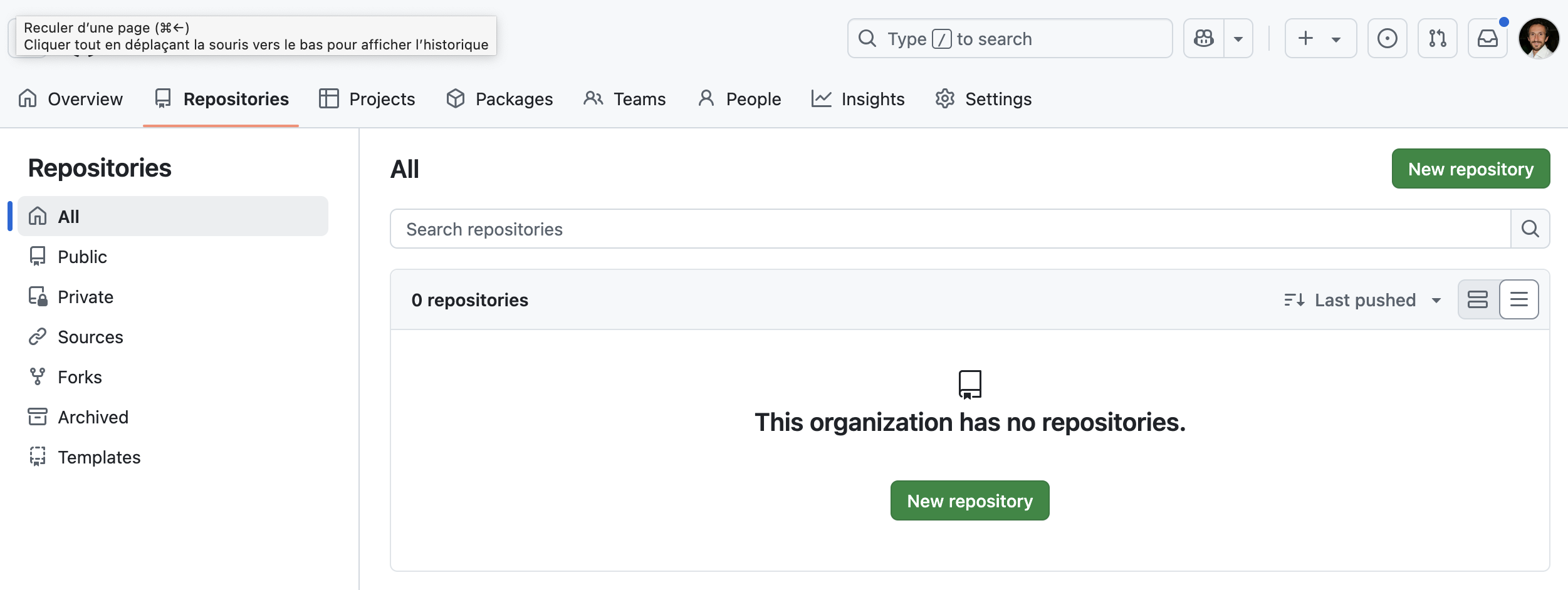Image resolution: width=1568 pixels, height=590 pixels.
Task: Open the Pull requests icon in header
Action: (x=1437, y=39)
